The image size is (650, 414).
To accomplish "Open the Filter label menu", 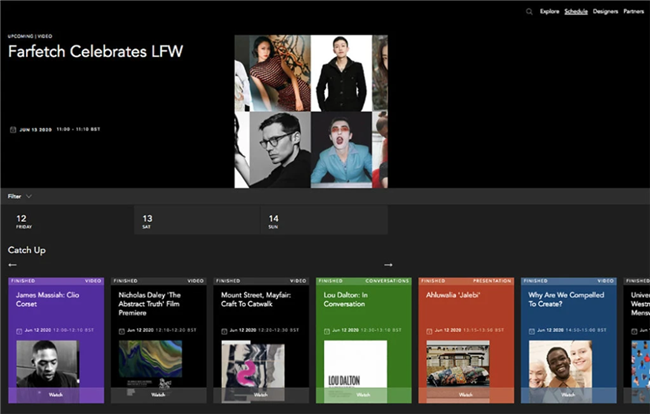I will pos(15,196).
